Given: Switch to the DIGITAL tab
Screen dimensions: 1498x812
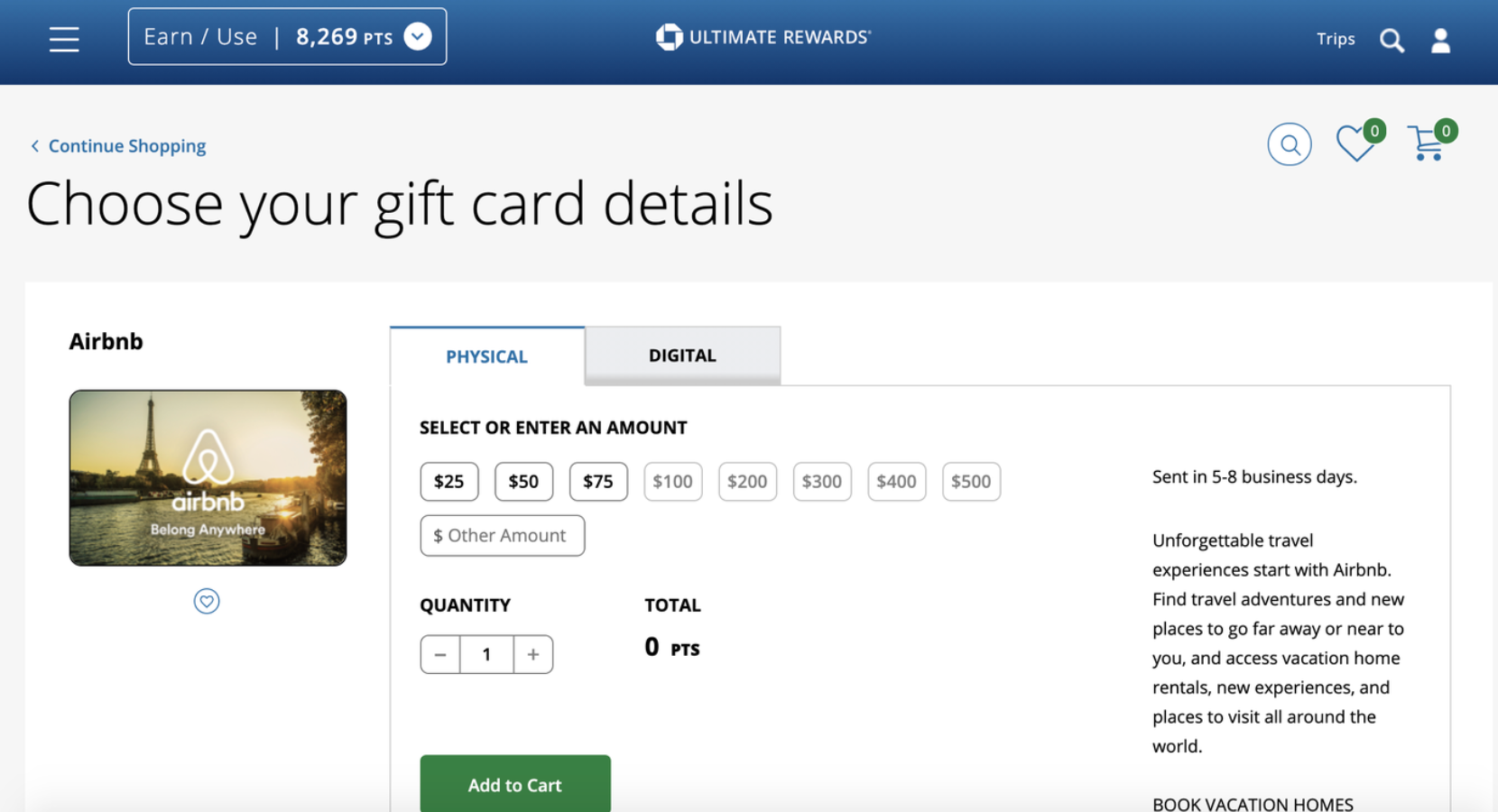Looking at the screenshot, I should tap(682, 355).
